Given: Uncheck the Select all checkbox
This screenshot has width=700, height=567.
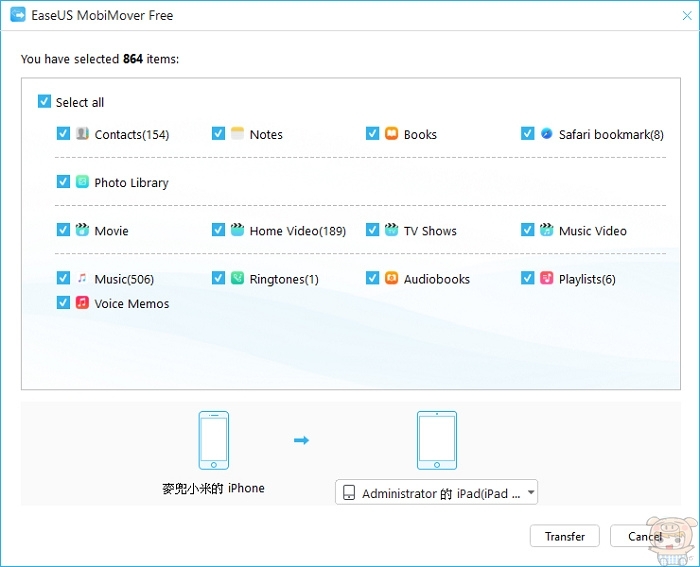Looking at the screenshot, I should (44, 102).
